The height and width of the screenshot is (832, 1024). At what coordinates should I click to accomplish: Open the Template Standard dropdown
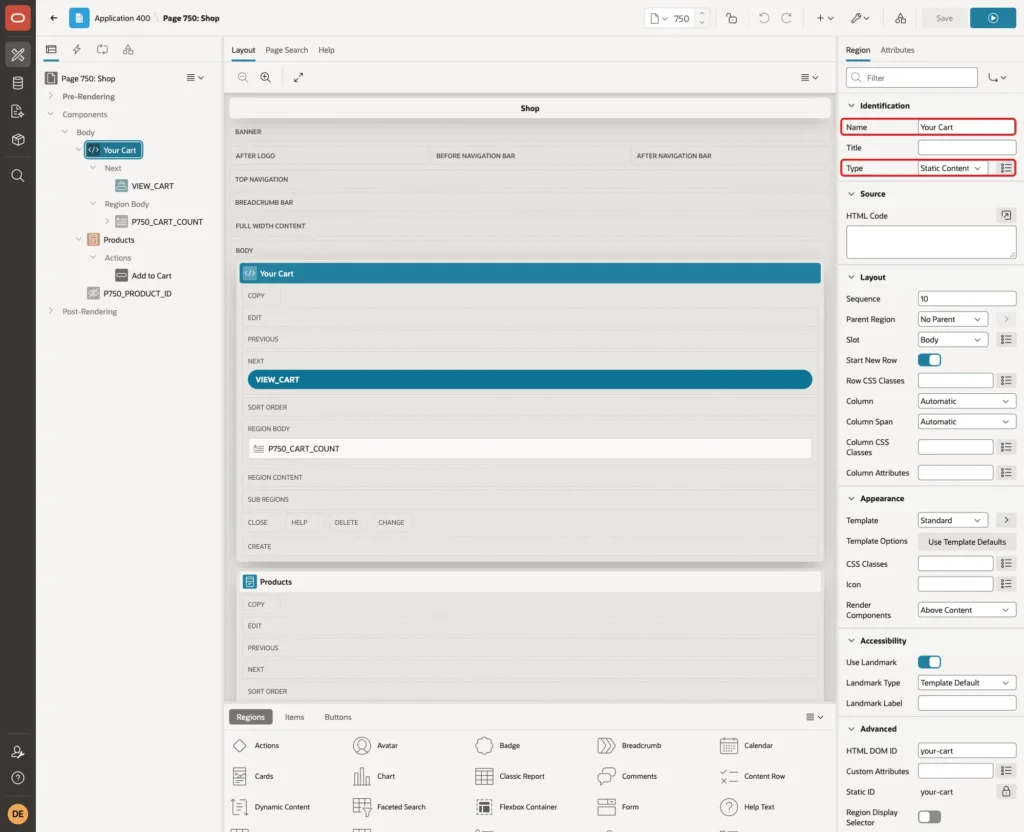click(952, 520)
